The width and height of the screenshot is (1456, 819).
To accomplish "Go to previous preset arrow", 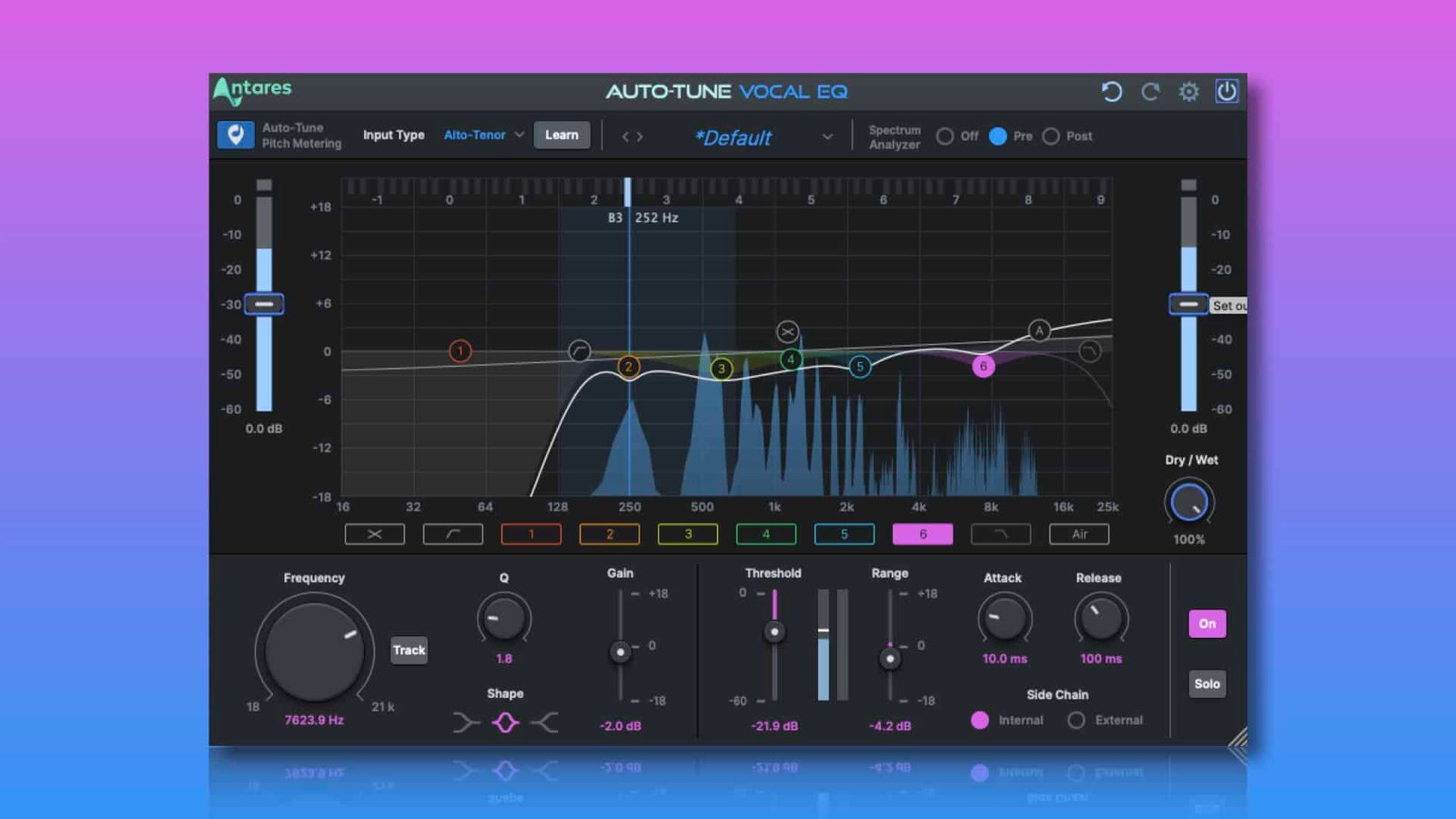I will pos(625,136).
